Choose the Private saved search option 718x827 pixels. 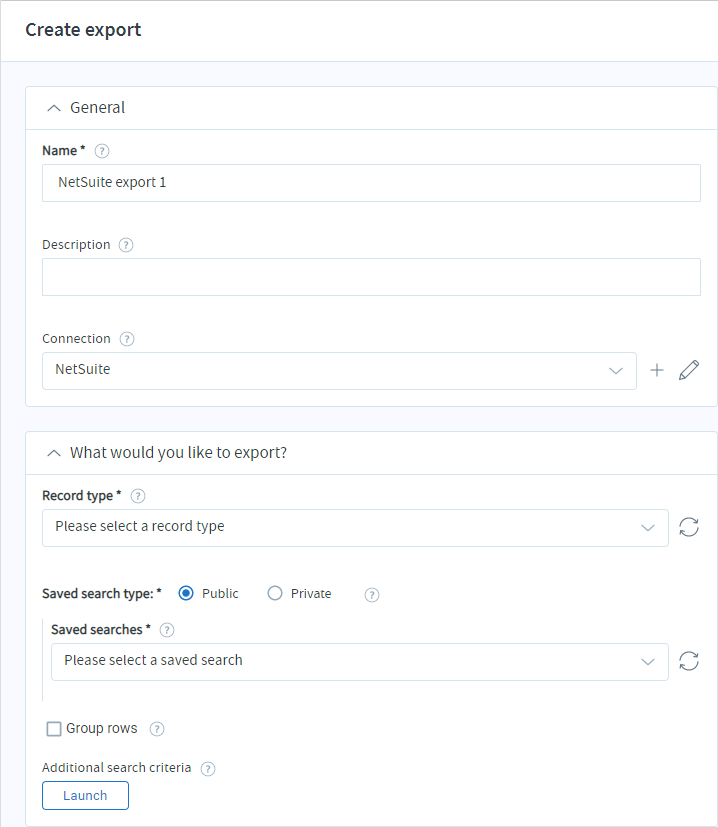275,593
